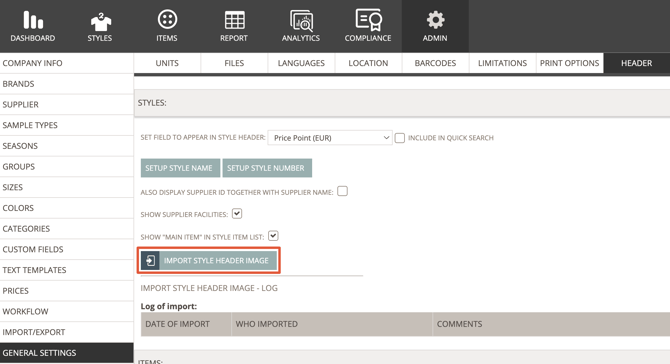Open the Analytics magnifier chart icon
The height and width of the screenshot is (364, 670).
(301, 21)
